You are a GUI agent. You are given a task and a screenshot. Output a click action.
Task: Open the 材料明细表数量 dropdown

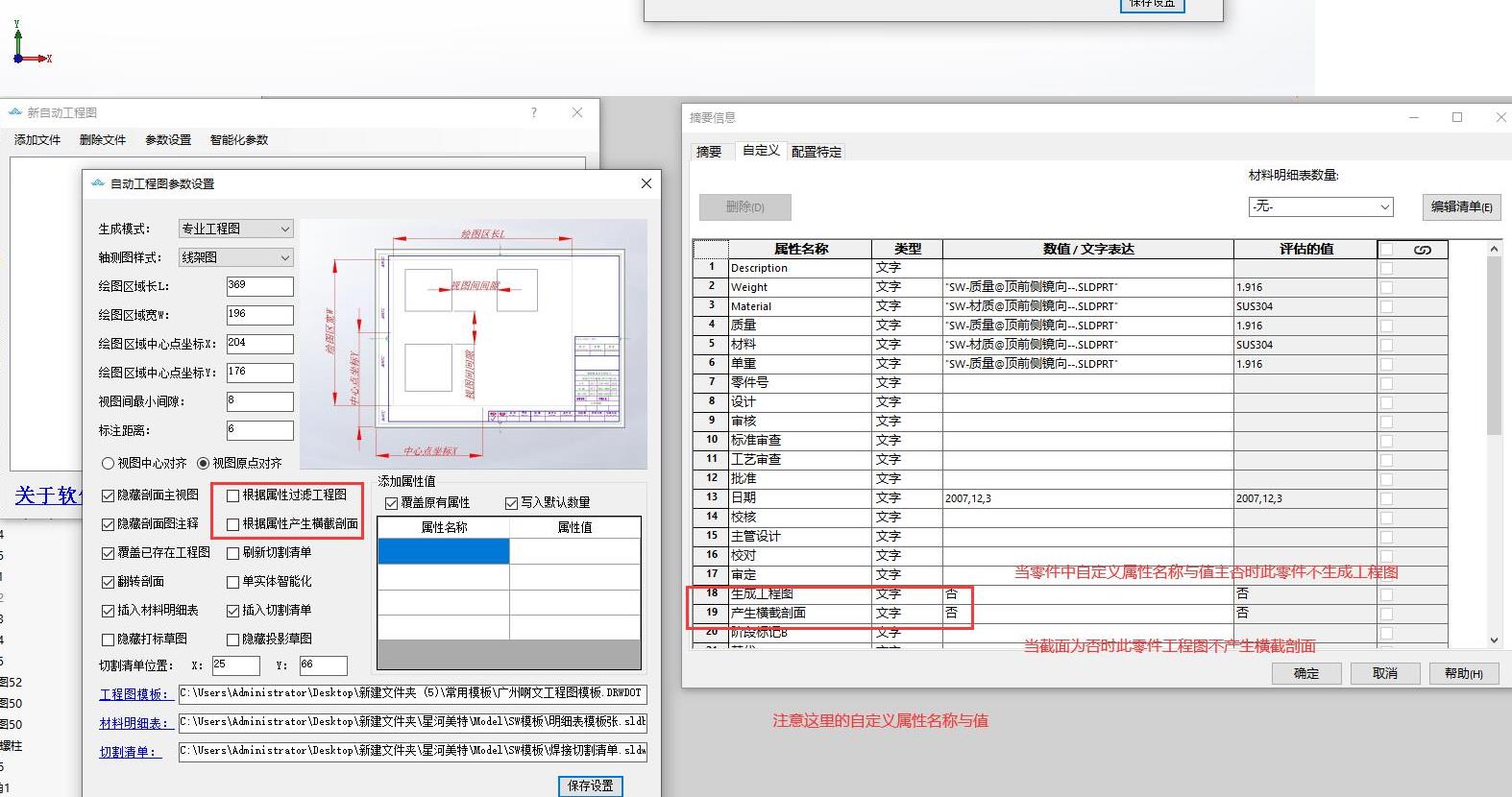[1320, 206]
